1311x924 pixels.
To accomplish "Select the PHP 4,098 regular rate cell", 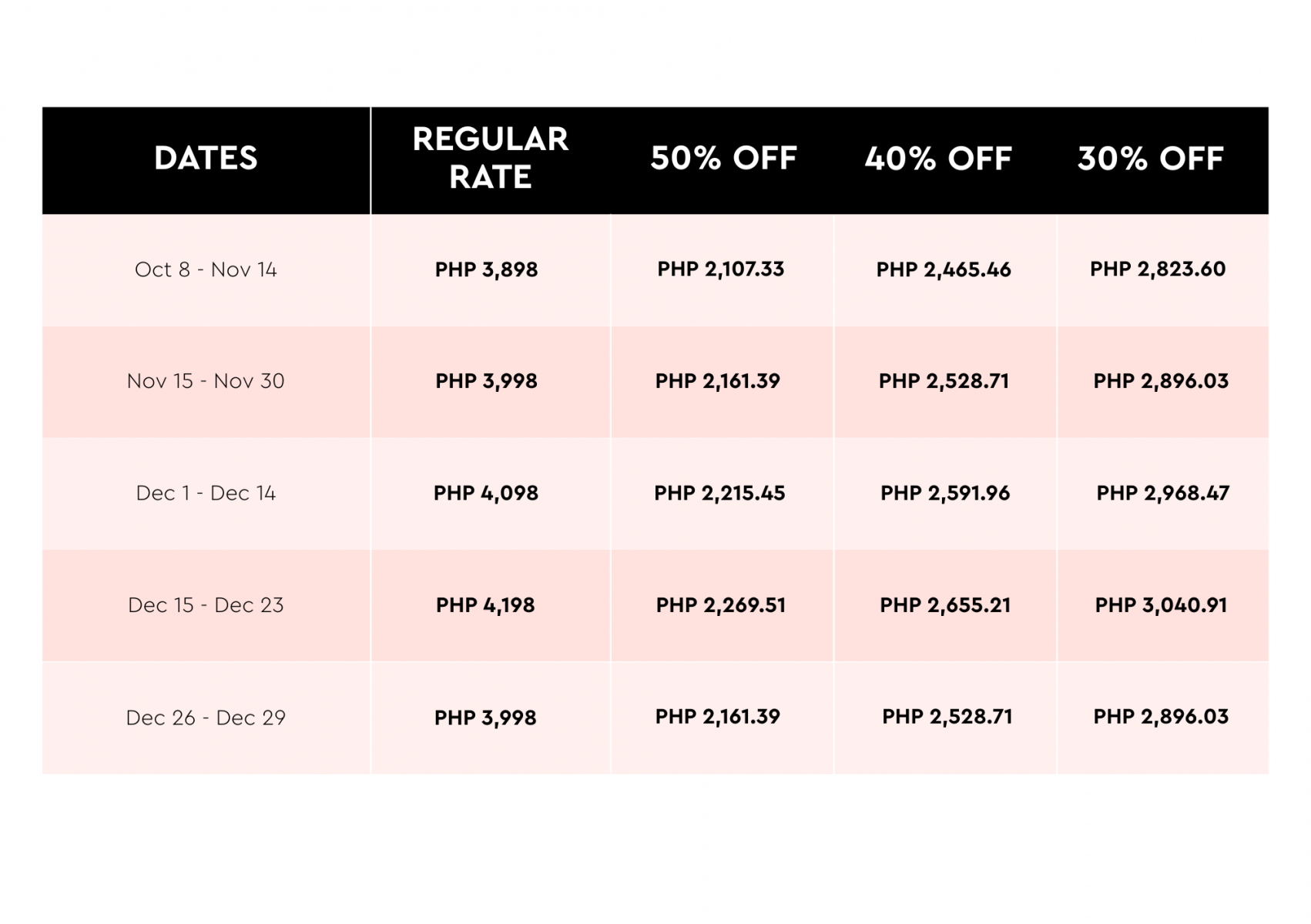I will pyautogui.click(x=486, y=493).
